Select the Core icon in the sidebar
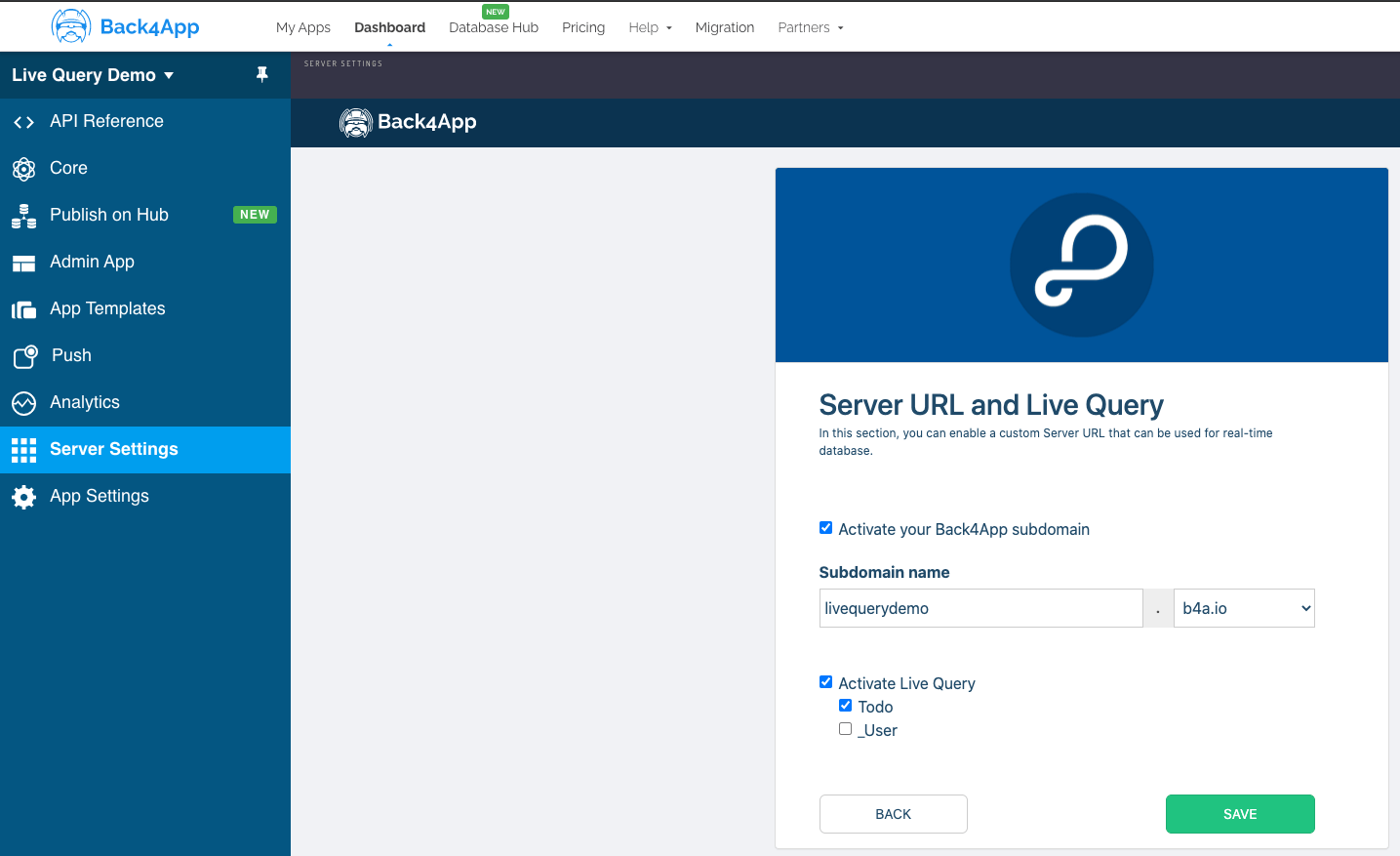Screen dimensions: 1400x856 (x=68, y=168)
